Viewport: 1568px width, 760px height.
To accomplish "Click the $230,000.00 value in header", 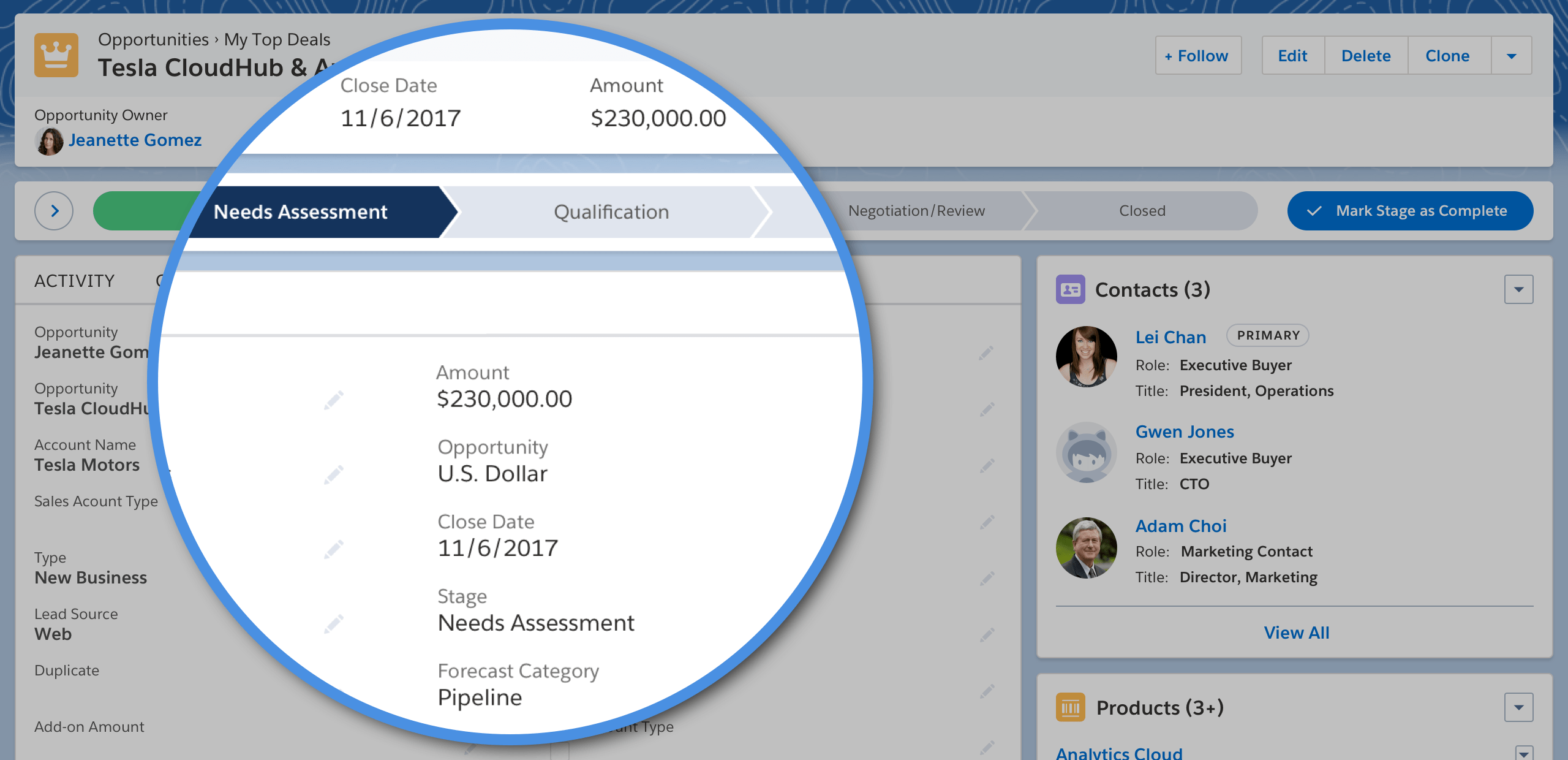I will click(658, 118).
